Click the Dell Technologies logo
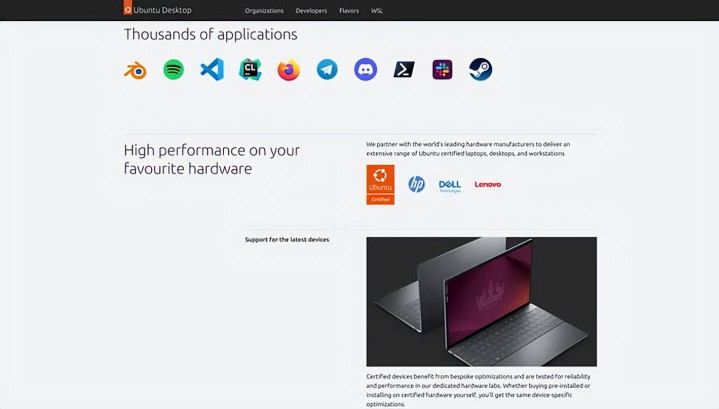This screenshot has height=409, width=719. click(450, 186)
